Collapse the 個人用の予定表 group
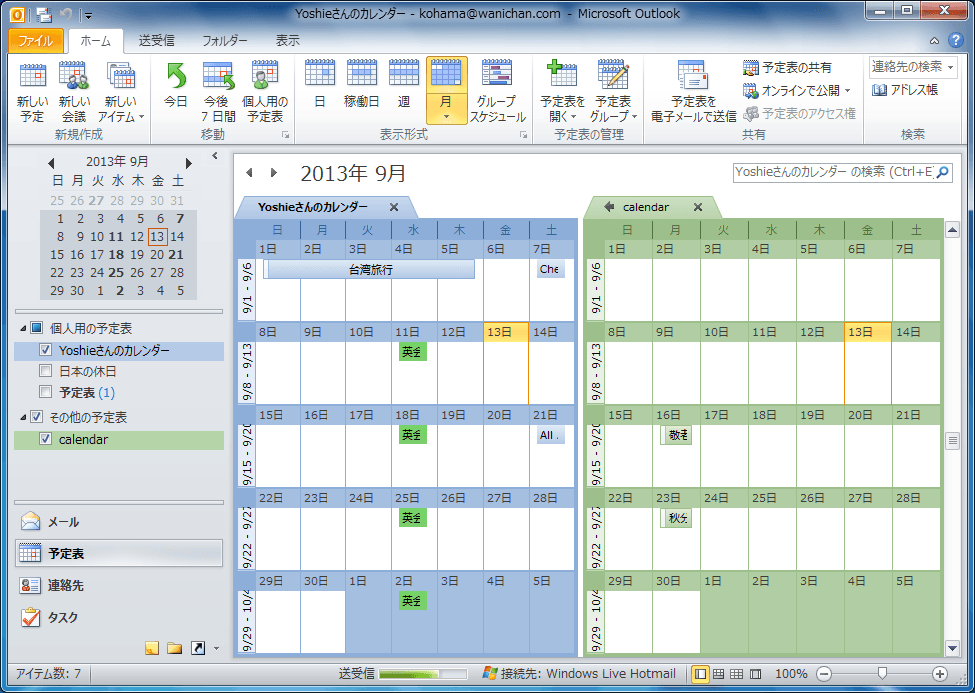This screenshot has height=693, width=975. click(22, 328)
